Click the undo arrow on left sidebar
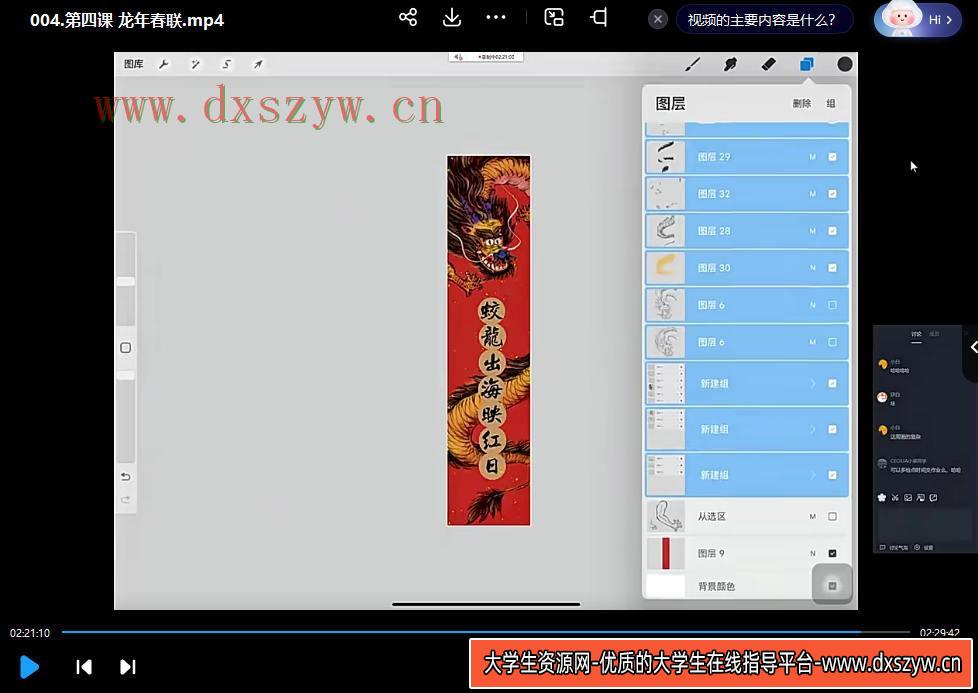 [125, 477]
